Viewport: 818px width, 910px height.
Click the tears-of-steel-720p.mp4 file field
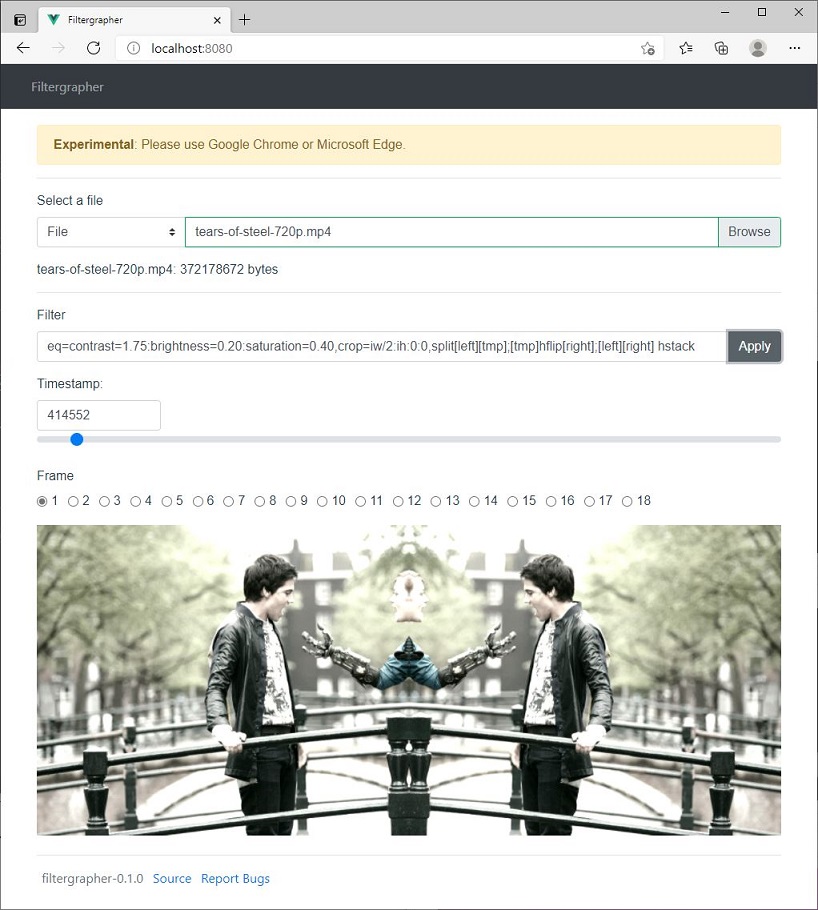[x=452, y=232]
